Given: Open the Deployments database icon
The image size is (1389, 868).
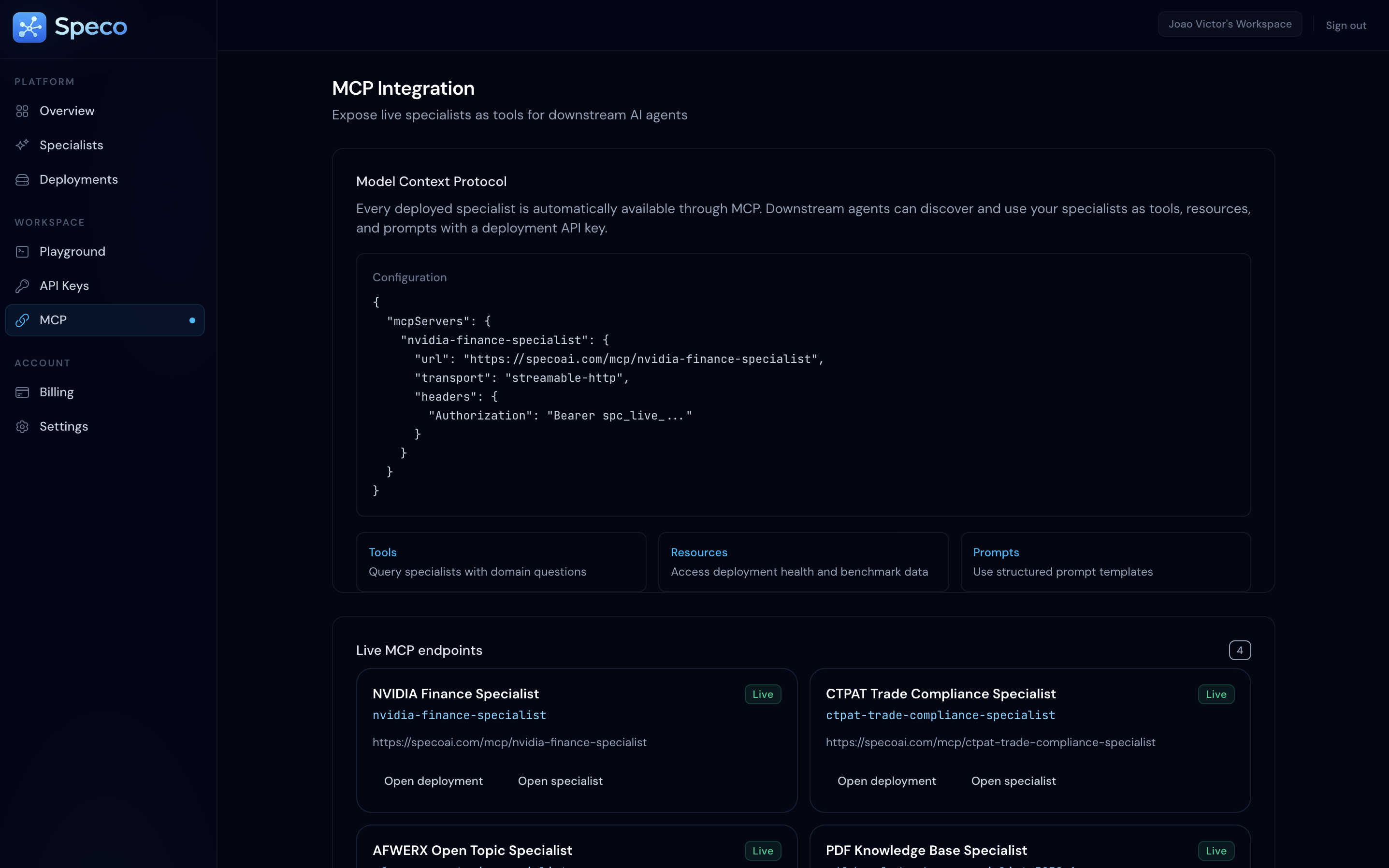Looking at the screenshot, I should [x=22, y=179].
